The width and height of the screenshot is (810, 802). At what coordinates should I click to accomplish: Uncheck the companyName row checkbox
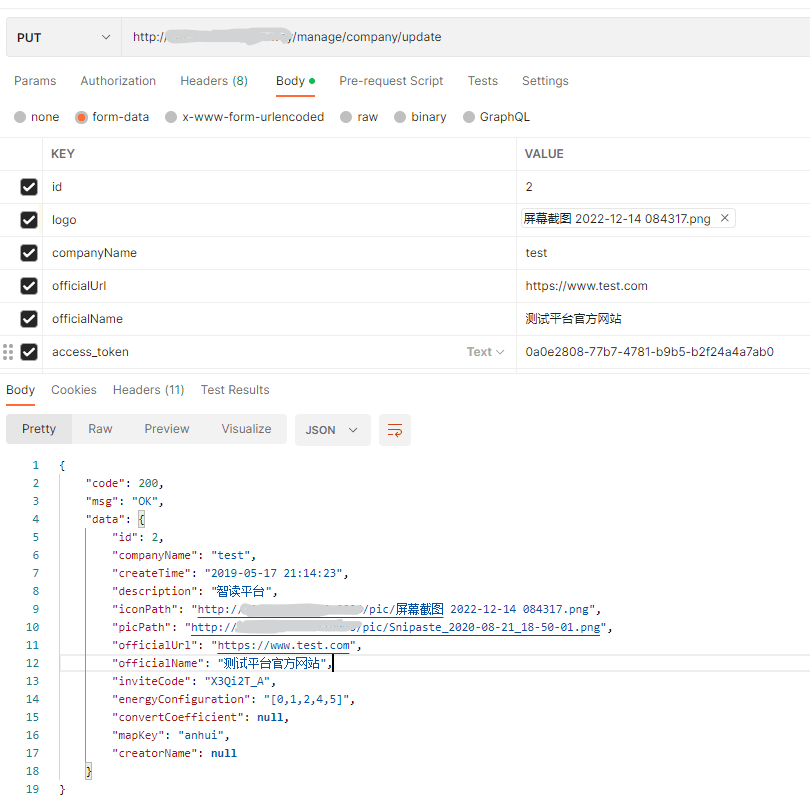(x=29, y=253)
